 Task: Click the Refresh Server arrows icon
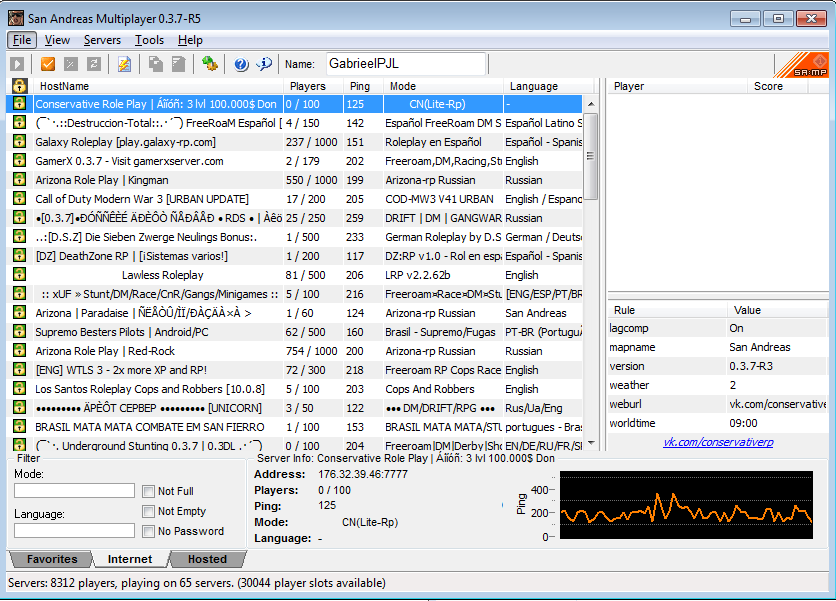94,64
